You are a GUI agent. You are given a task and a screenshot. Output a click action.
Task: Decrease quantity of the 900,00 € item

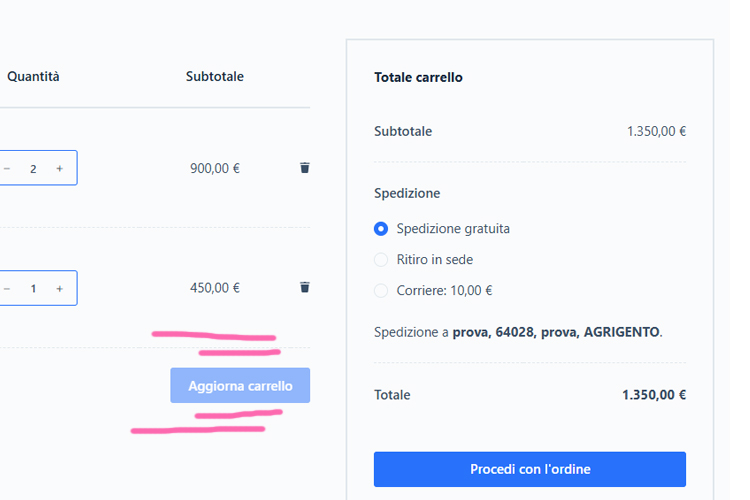7,168
